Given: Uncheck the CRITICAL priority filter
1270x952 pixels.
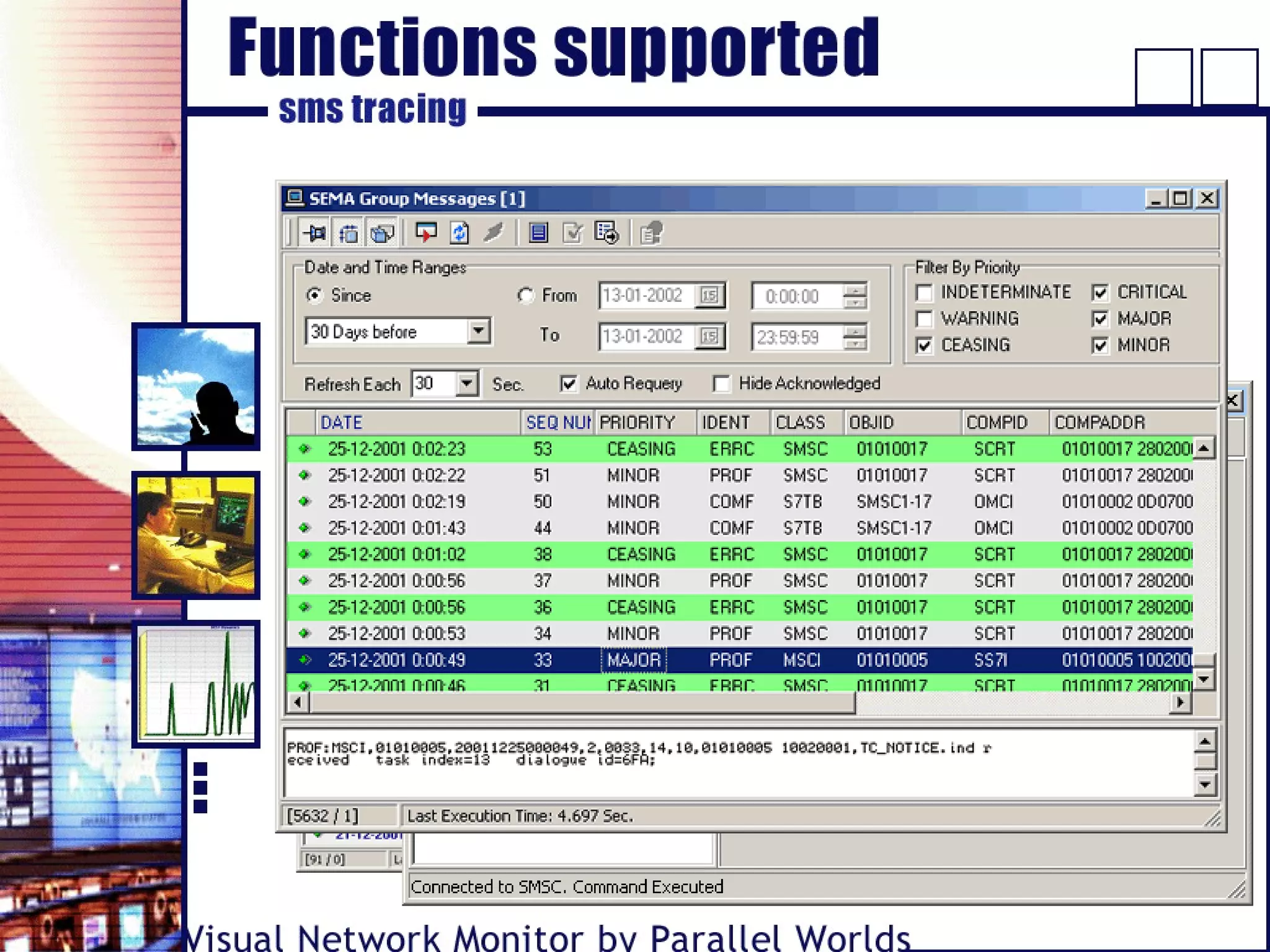Looking at the screenshot, I should pyautogui.click(x=1099, y=293).
